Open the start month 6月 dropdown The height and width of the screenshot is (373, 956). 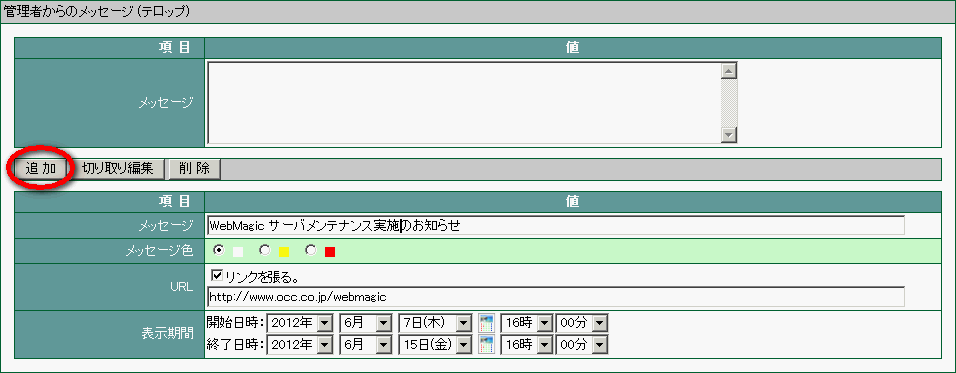(366, 323)
